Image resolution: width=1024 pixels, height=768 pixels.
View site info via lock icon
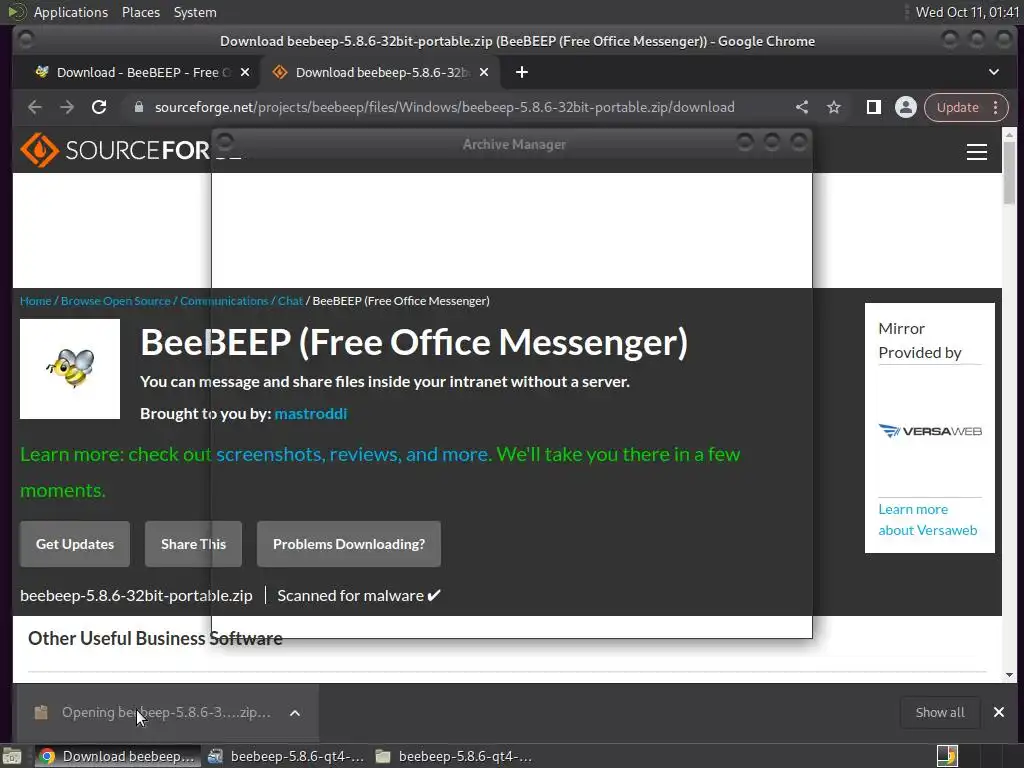click(138, 107)
